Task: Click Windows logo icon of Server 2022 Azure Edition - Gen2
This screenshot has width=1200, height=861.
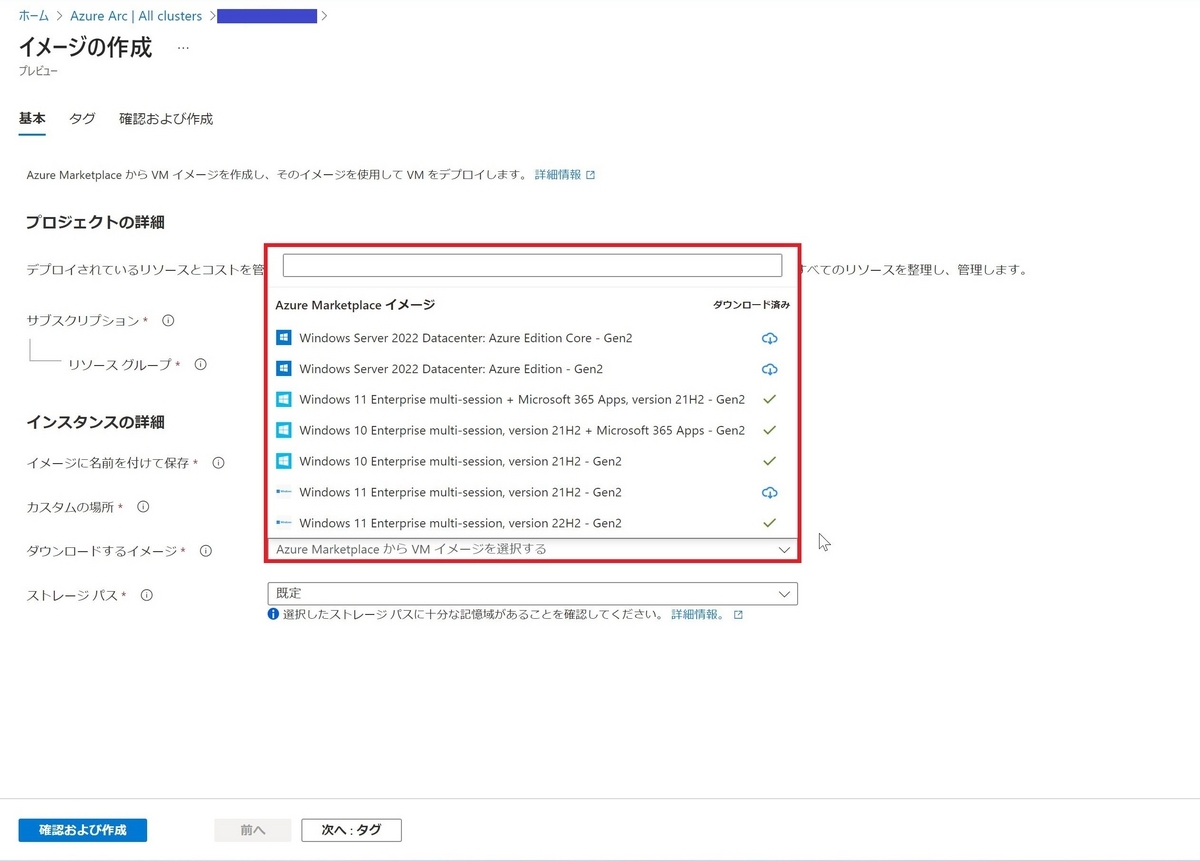Action: (x=283, y=369)
